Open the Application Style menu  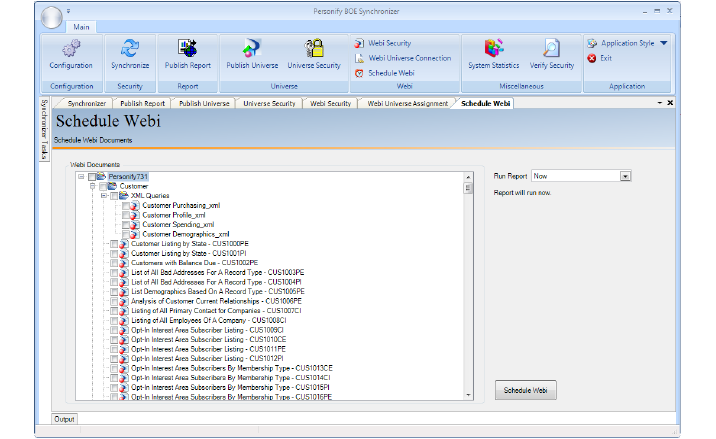click(x=627, y=44)
